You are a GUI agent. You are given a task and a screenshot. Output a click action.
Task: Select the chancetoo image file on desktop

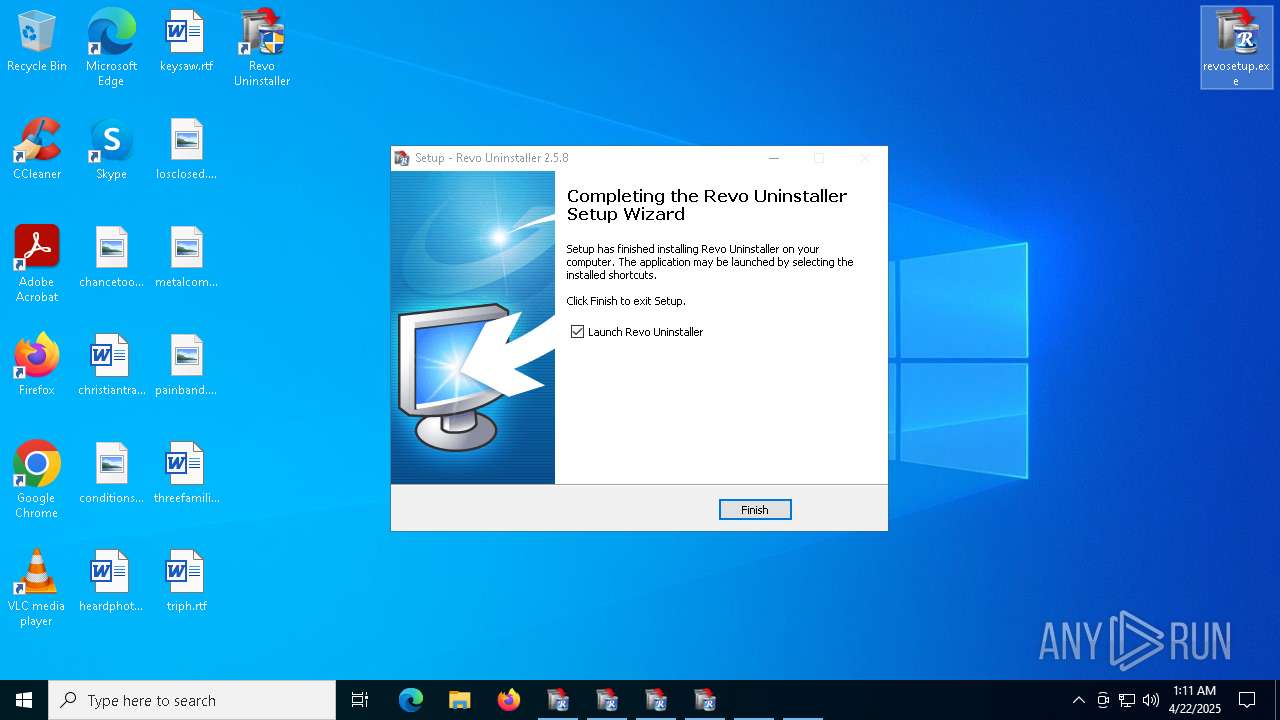[111, 258]
